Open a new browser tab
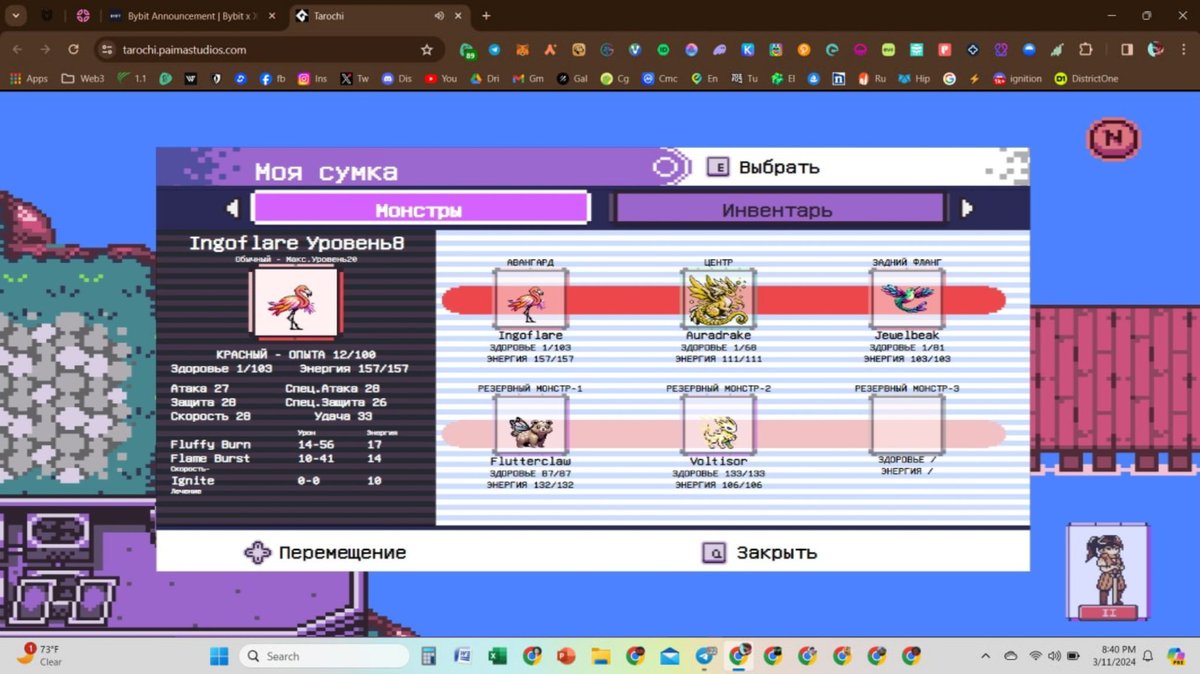 tap(486, 16)
